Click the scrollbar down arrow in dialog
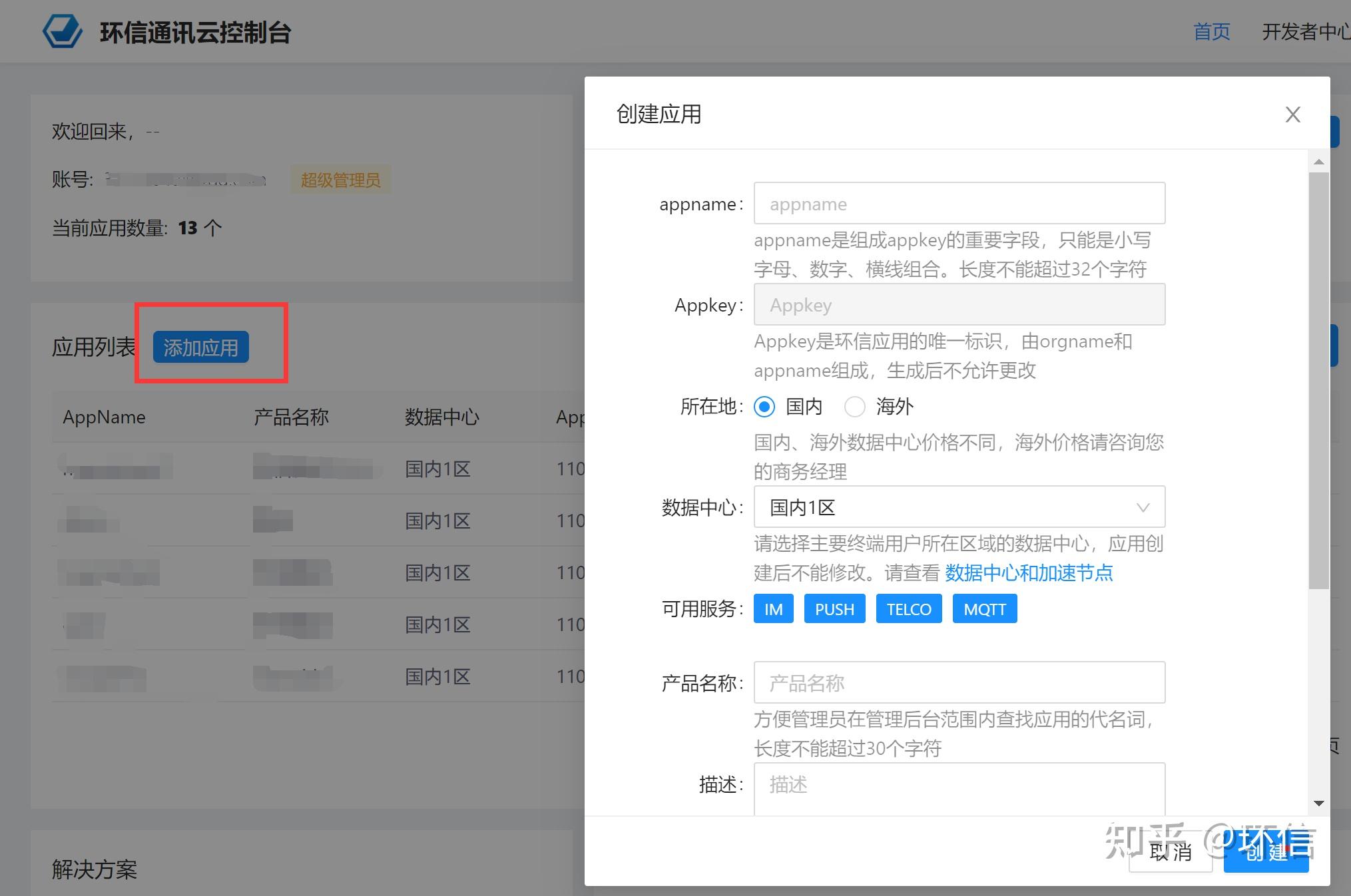 (x=1318, y=803)
